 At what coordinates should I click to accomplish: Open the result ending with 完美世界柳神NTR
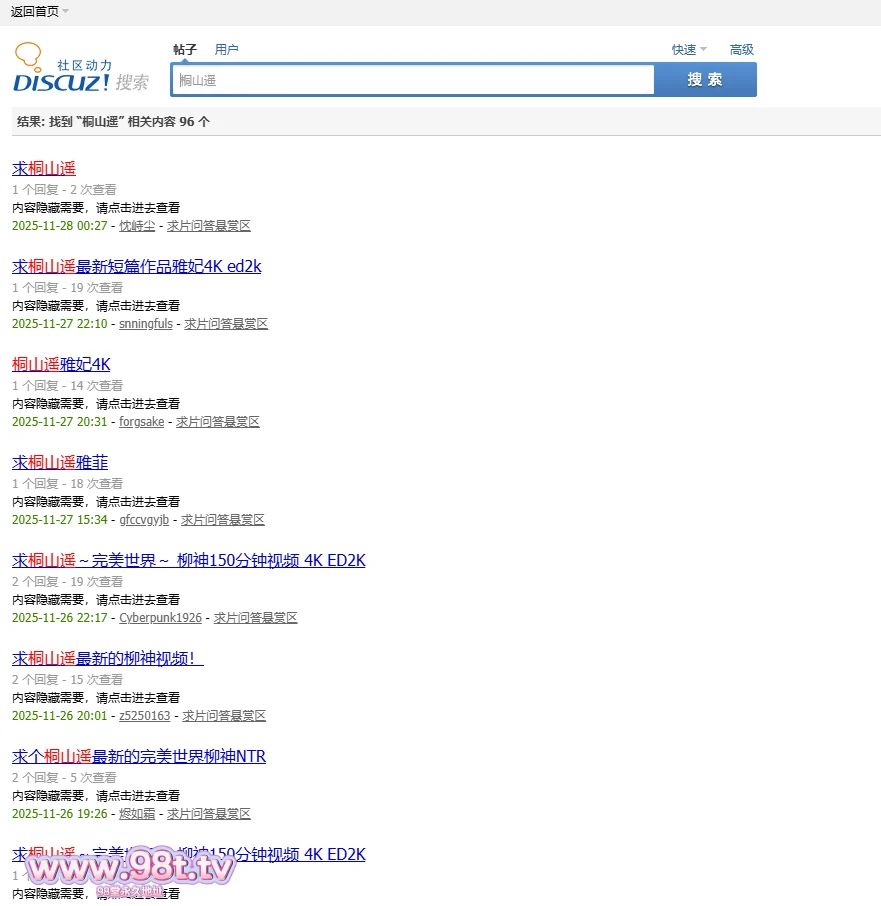pyautogui.click(x=138, y=756)
